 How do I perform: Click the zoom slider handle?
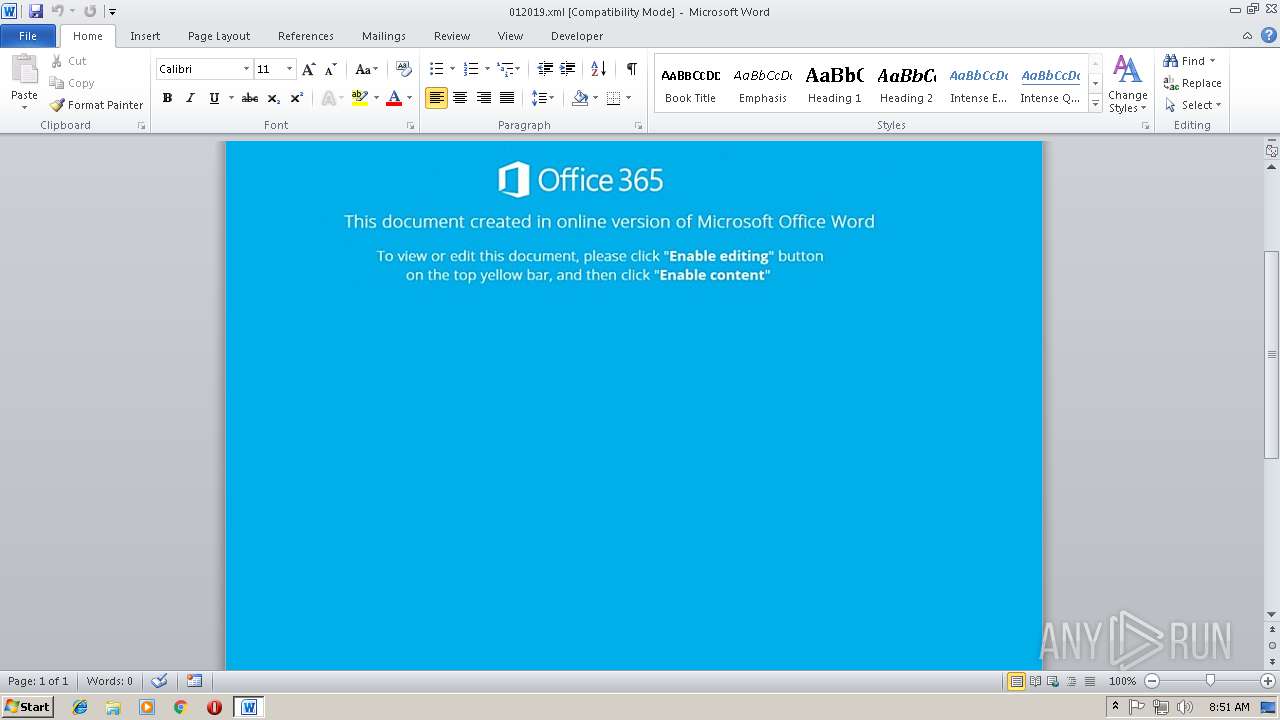coord(1210,681)
